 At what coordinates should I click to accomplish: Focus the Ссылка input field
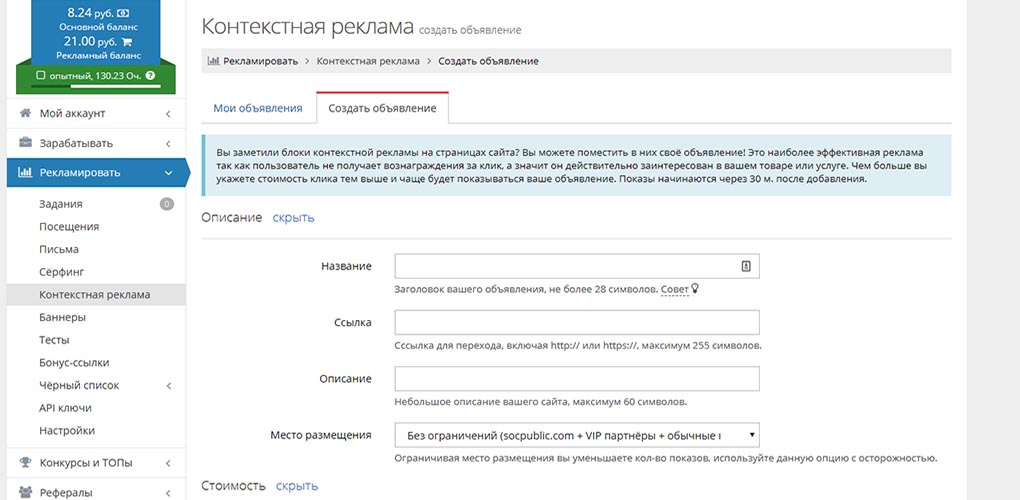pos(577,322)
